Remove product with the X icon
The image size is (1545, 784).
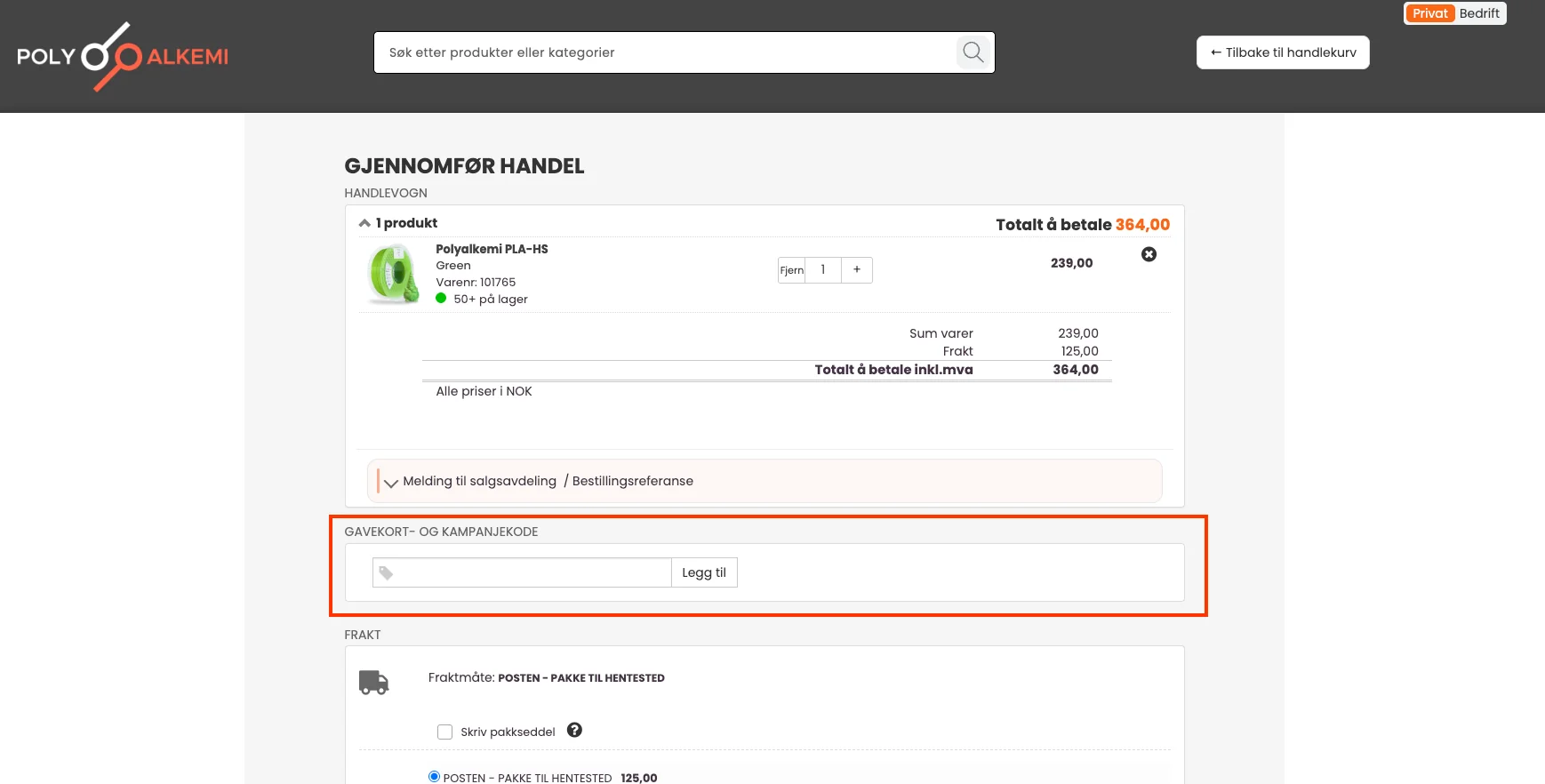(x=1149, y=254)
